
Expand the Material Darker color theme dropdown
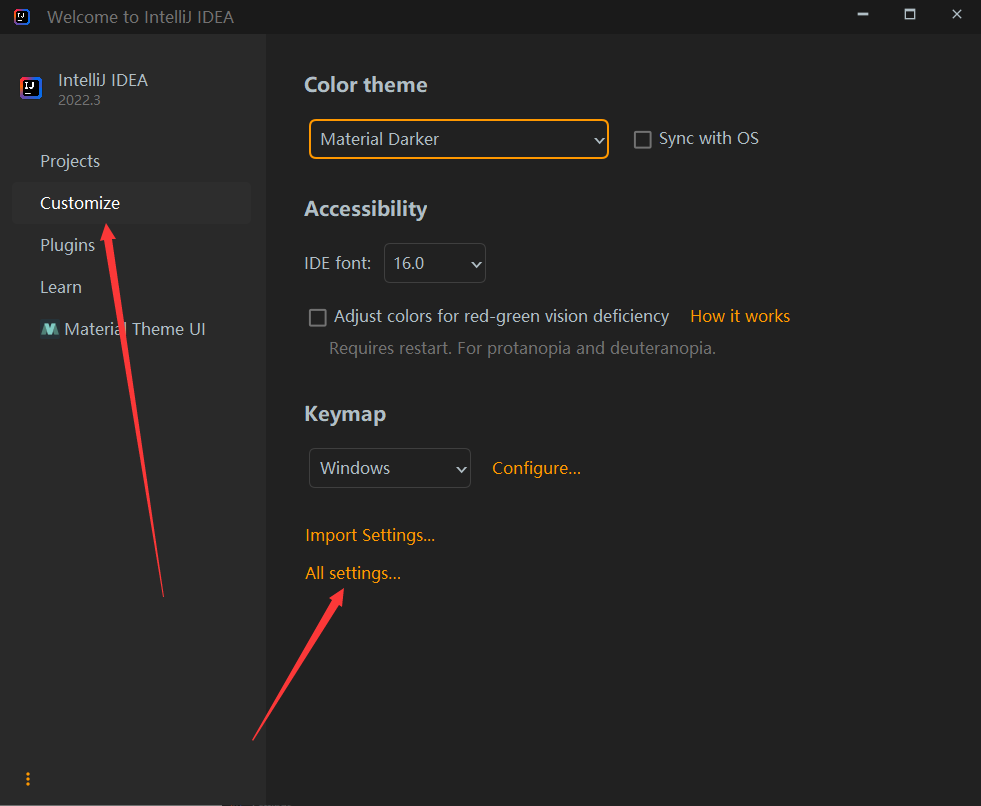(459, 139)
